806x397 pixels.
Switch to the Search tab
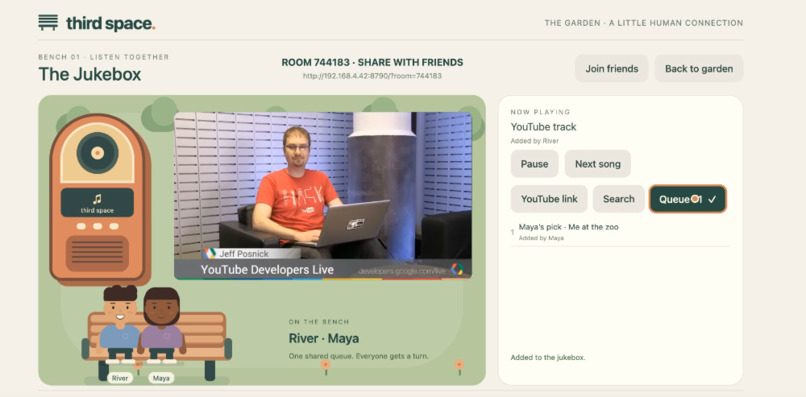tap(618, 199)
